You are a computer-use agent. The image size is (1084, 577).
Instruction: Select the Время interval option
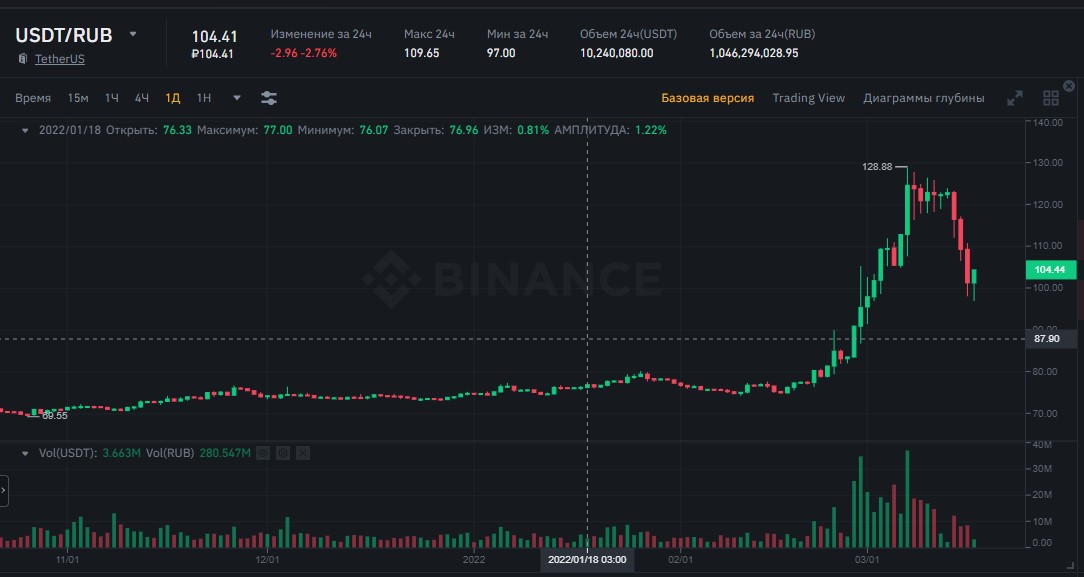coord(33,98)
